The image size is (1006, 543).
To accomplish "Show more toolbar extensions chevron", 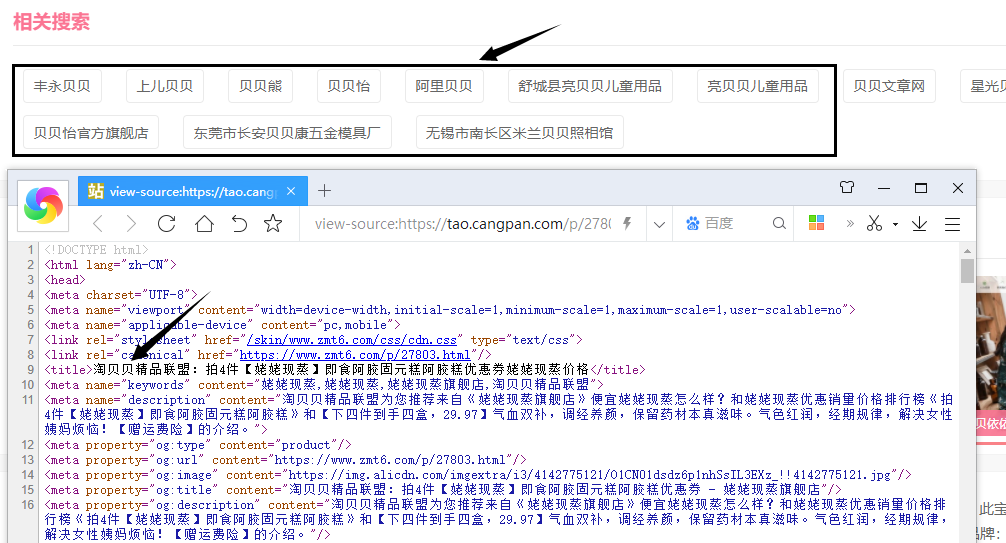I will pyautogui.click(x=850, y=223).
